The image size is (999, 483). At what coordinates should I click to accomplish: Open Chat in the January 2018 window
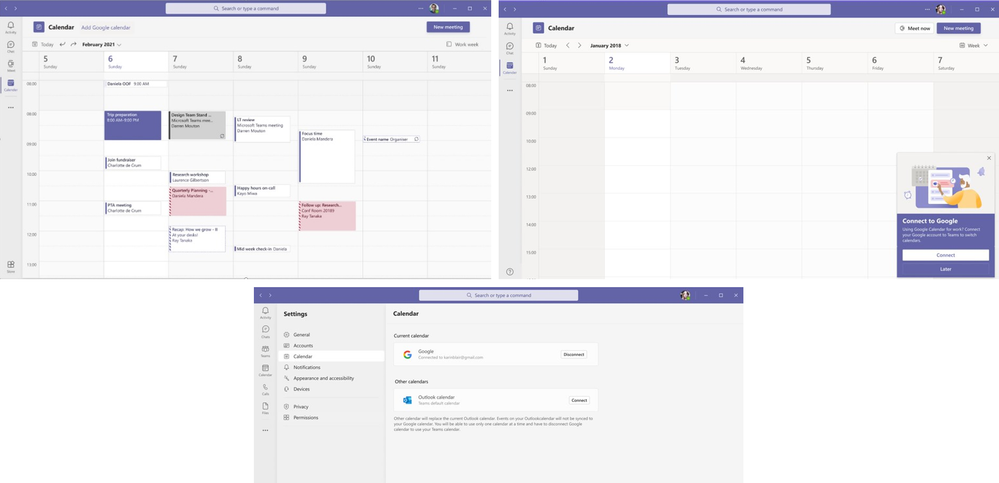pyautogui.click(x=510, y=48)
